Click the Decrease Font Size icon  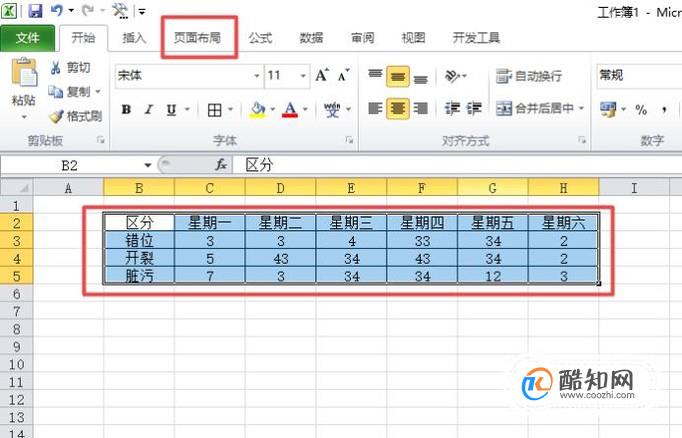(344, 75)
